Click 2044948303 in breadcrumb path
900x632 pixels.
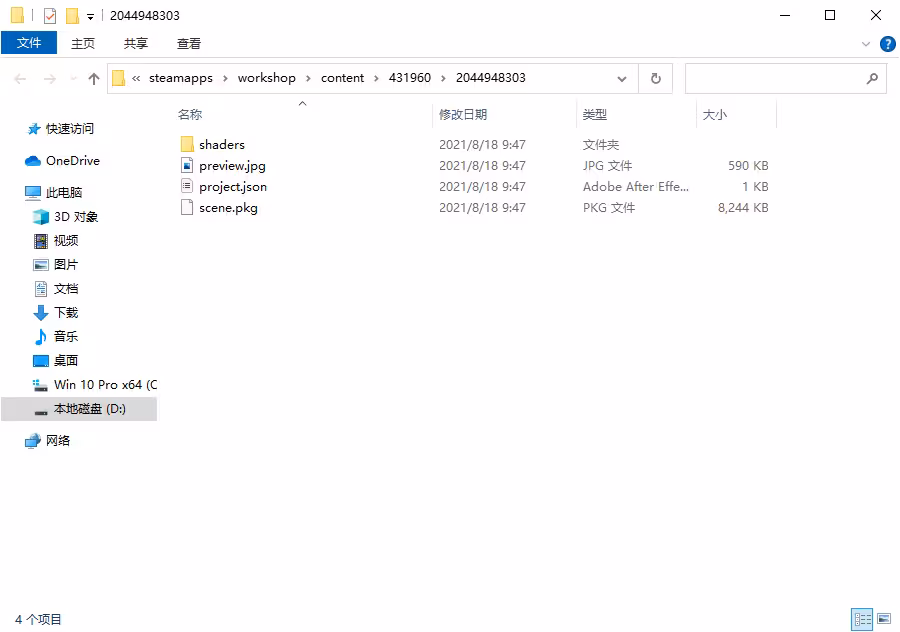point(491,78)
